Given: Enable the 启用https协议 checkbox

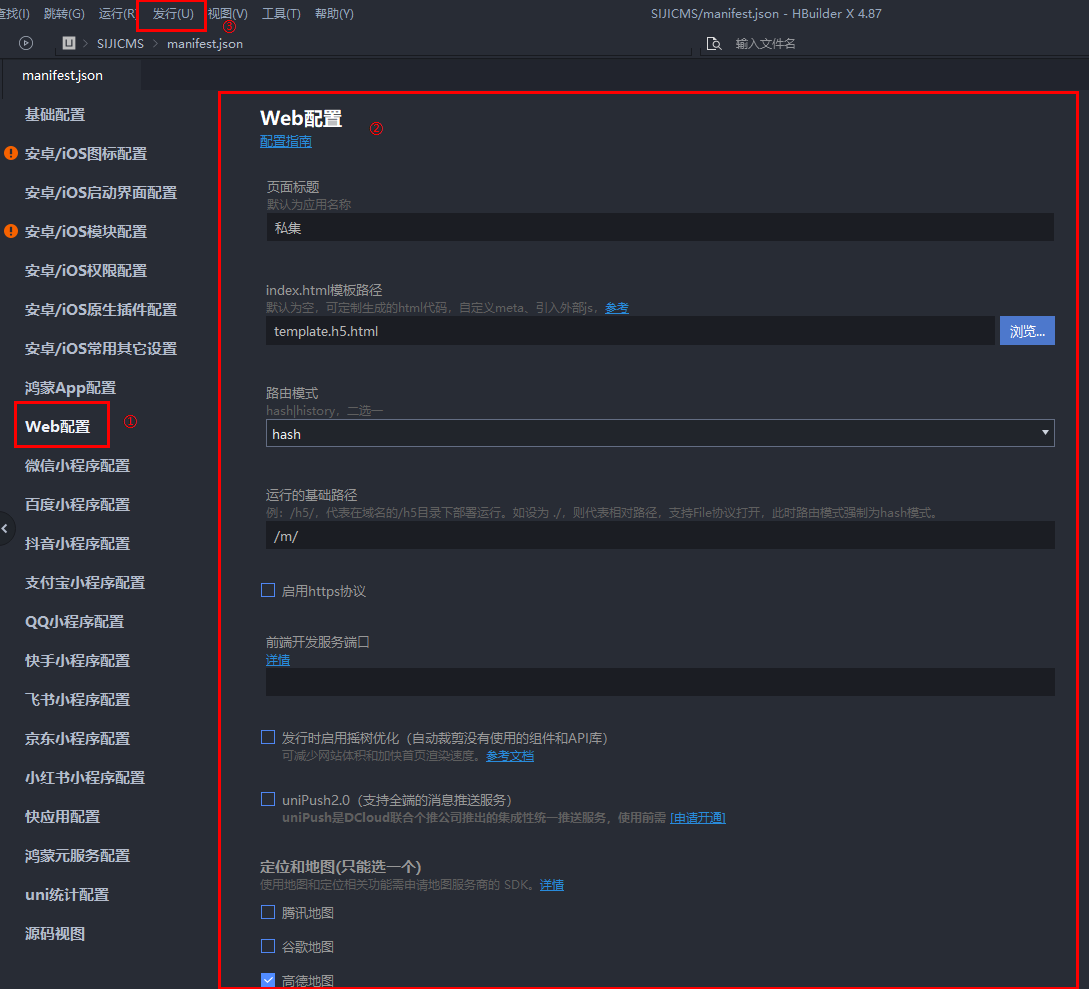Looking at the screenshot, I should click(268, 590).
